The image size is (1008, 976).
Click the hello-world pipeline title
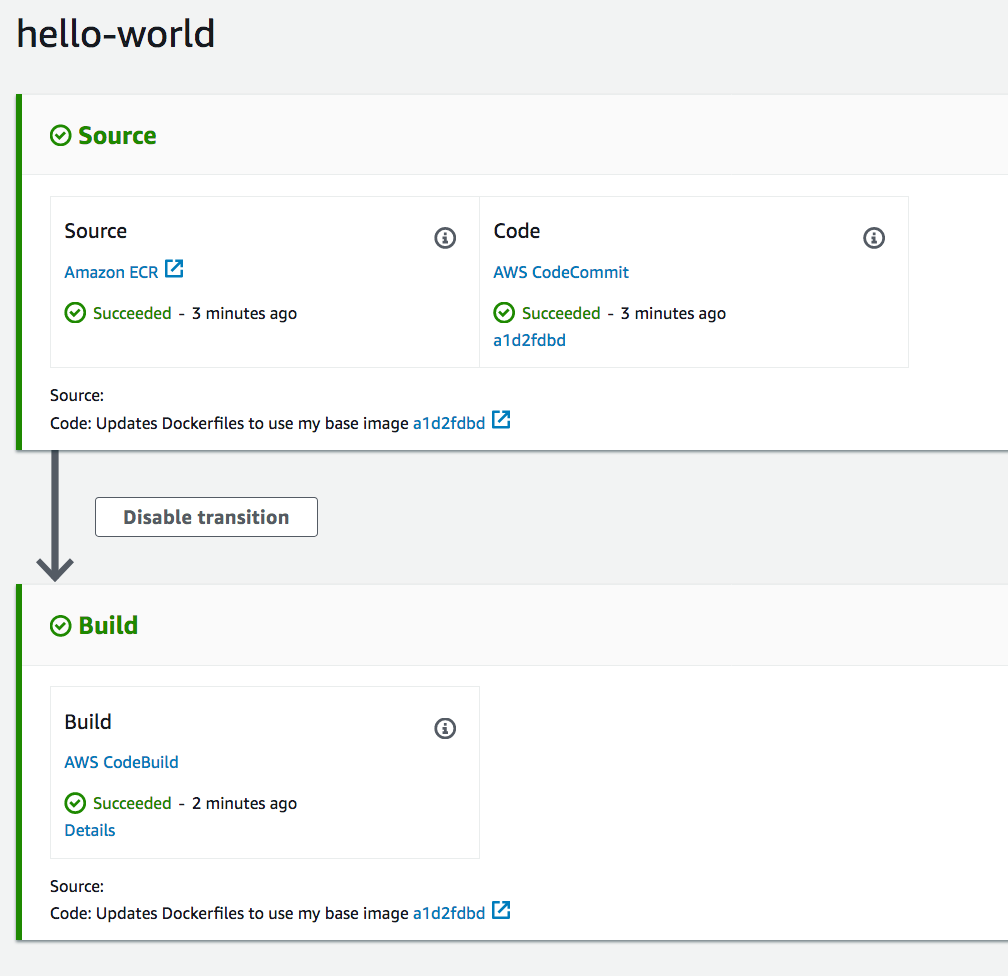click(116, 34)
